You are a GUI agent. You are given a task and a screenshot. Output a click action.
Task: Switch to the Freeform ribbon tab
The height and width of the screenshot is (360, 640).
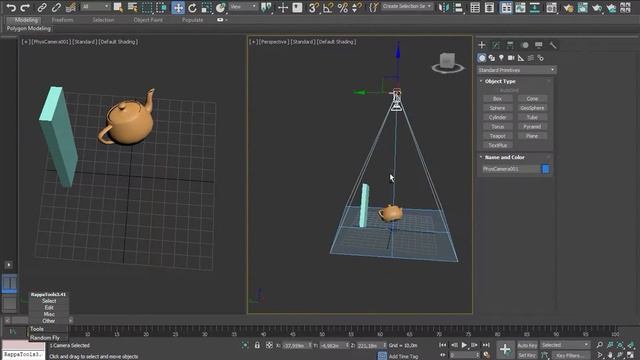coord(62,20)
